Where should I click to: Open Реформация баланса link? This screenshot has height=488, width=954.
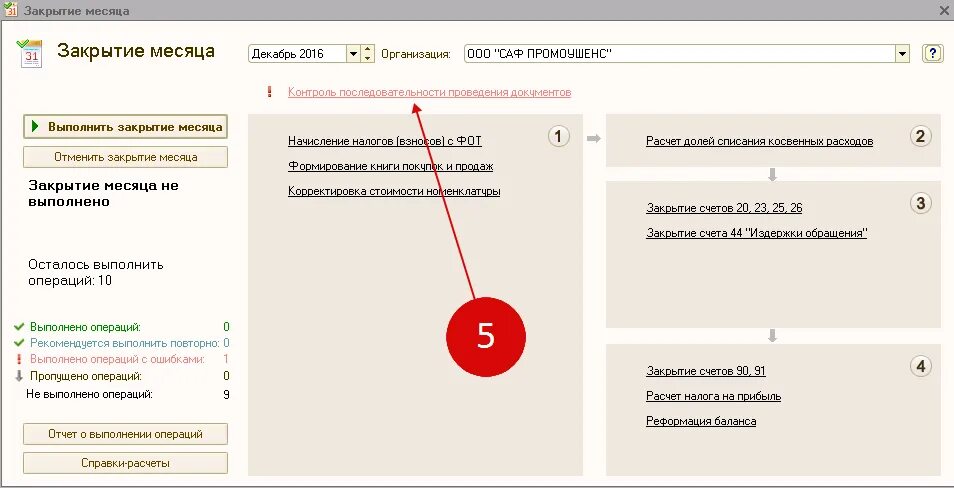click(701, 421)
